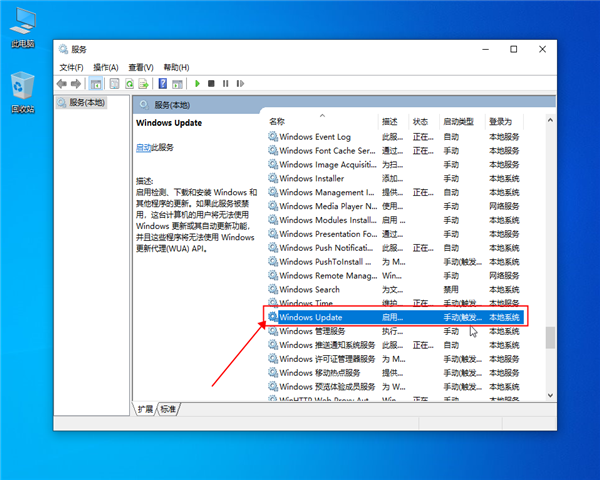Open the 操作(A) menu

pos(106,67)
